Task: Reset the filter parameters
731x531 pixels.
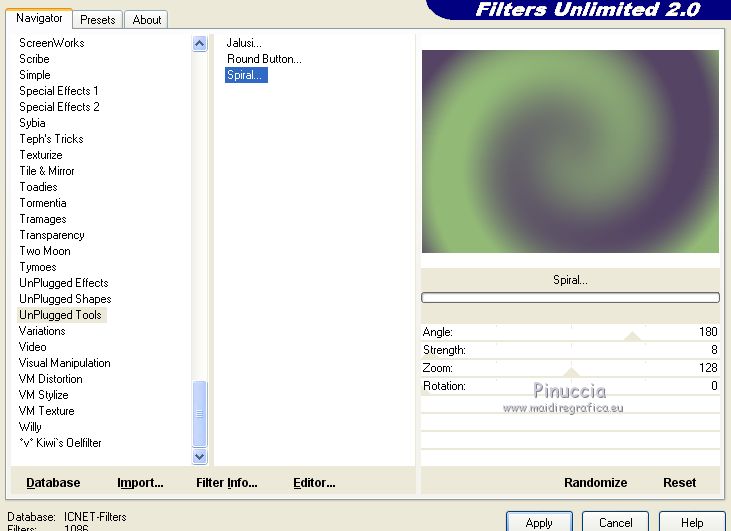Action: (679, 483)
